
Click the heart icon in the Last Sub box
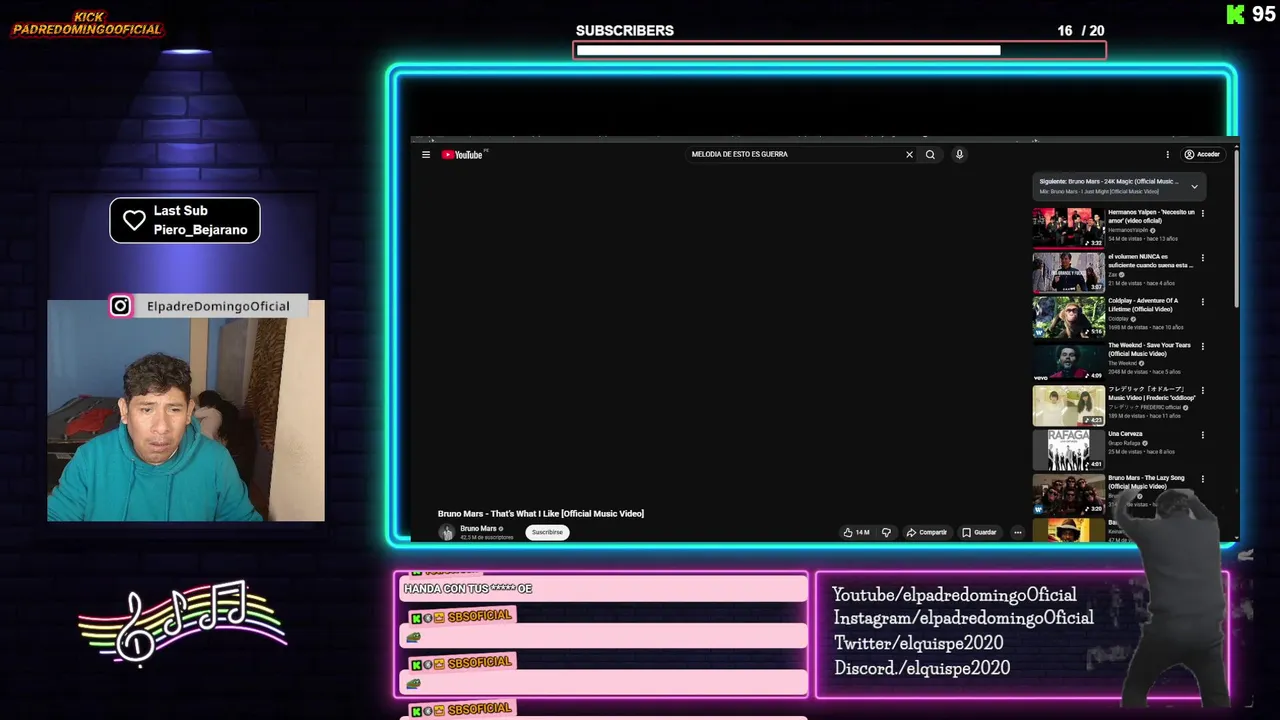coord(134,220)
